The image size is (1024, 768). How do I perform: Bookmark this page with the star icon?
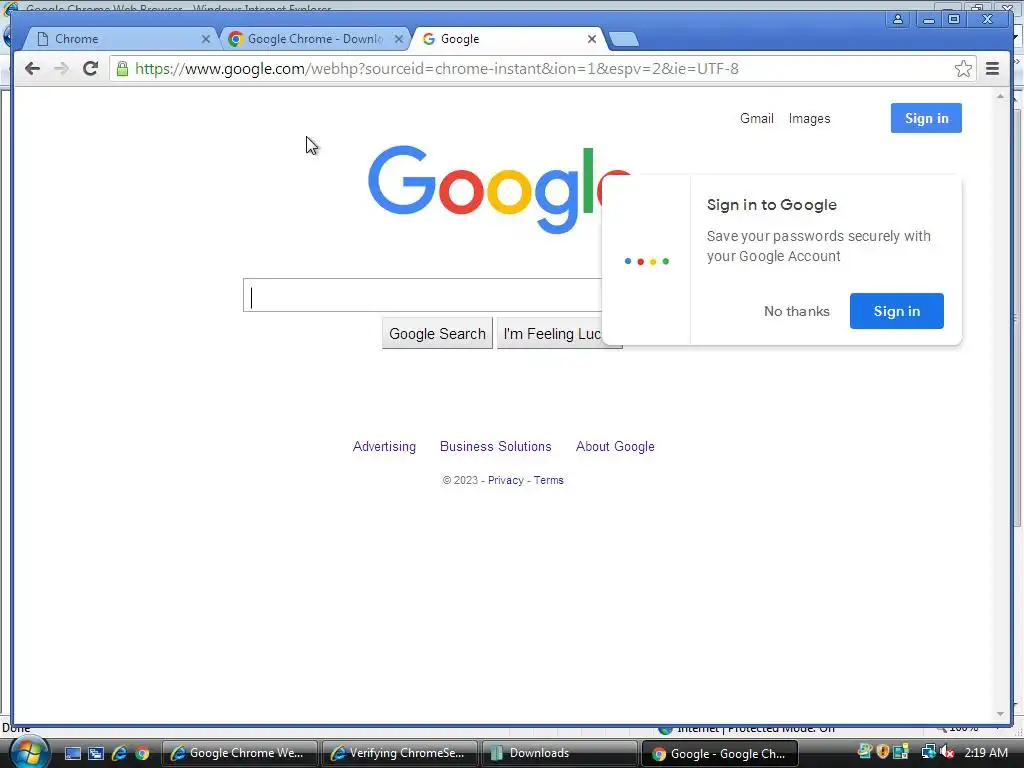[x=963, y=69]
